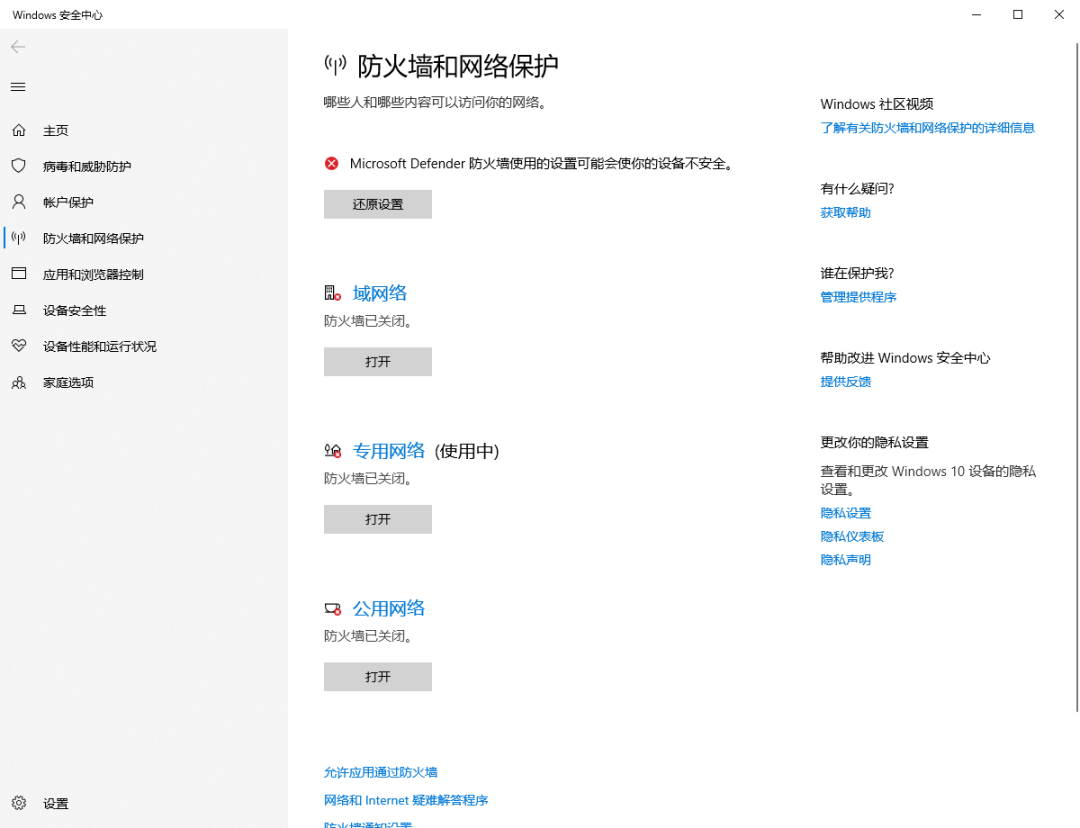Image resolution: width=1080 pixels, height=828 pixels.
Task: Click the Windows 社区视频 heading
Action: pos(876,104)
